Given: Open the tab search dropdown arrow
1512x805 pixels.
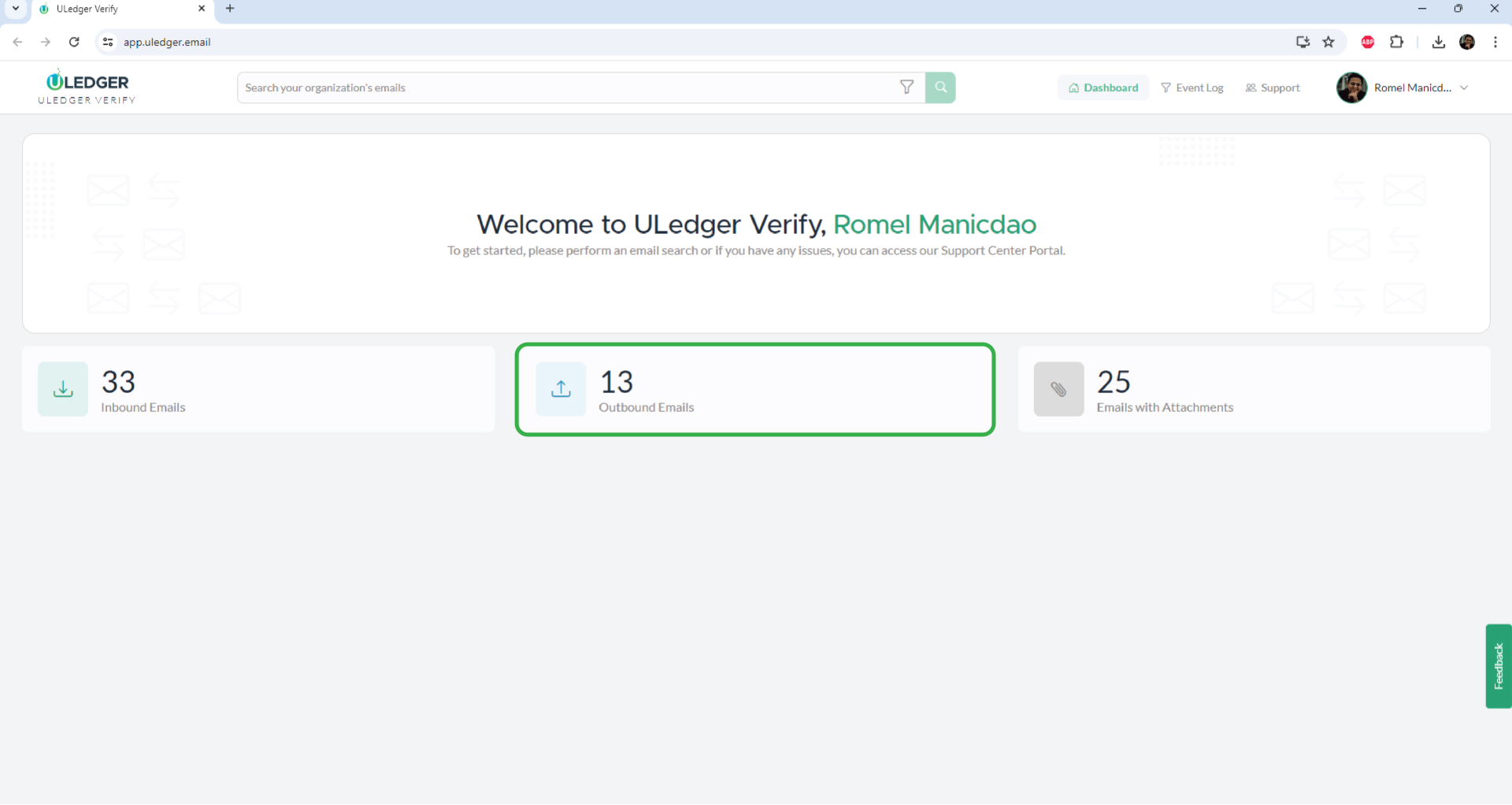Looking at the screenshot, I should coord(16,9).
